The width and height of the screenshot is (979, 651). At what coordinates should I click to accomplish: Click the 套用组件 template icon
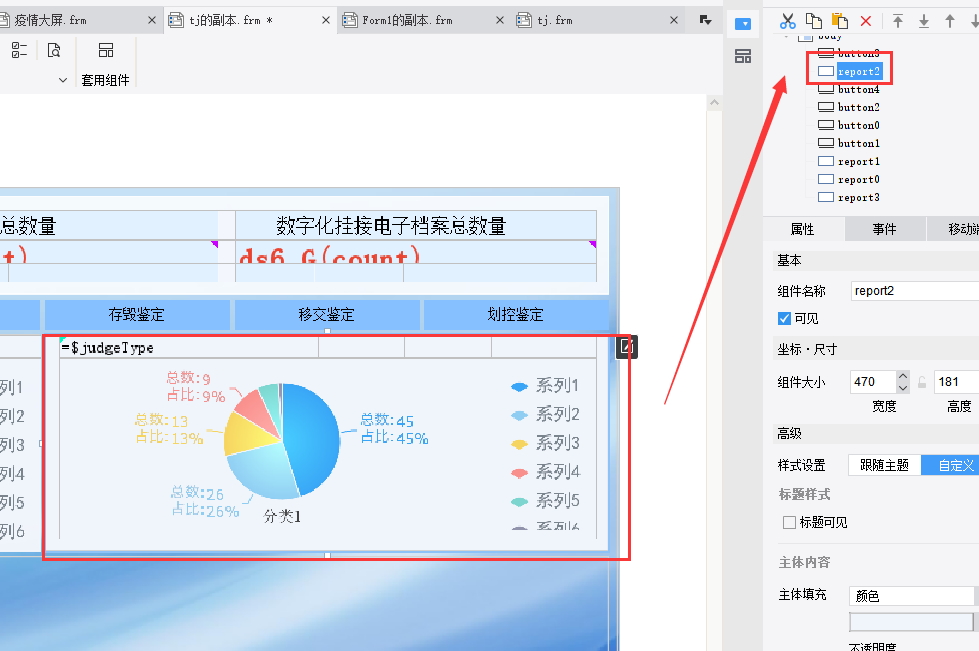106,50
